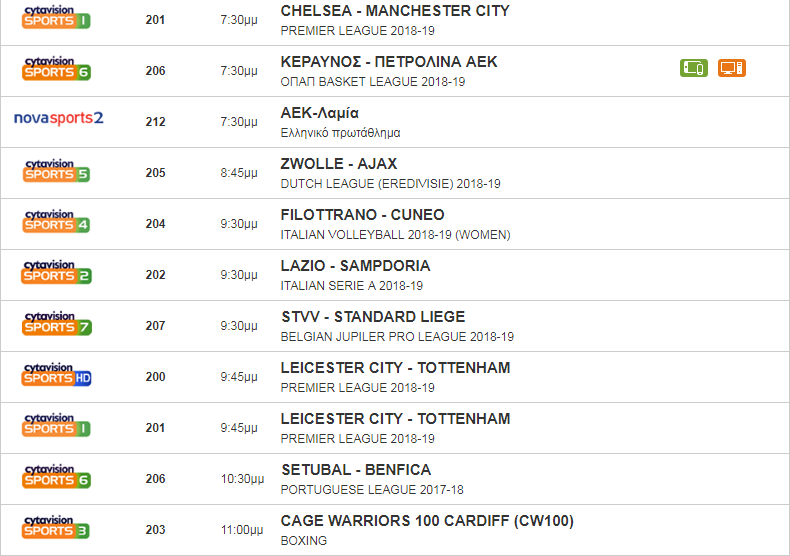Click the Cytavision Sports 7 channel logo
The image size is (790, 556).
point(56,323)
